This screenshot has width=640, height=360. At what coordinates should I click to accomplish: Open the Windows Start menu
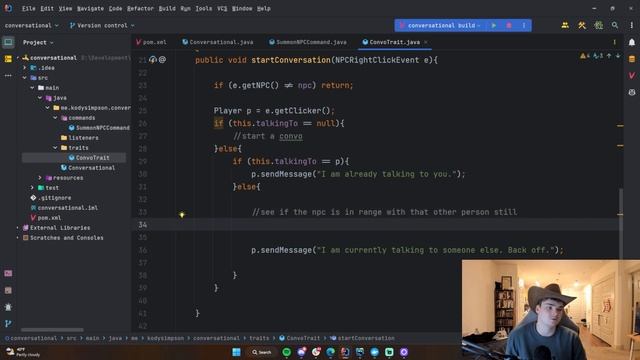(236, 352)
